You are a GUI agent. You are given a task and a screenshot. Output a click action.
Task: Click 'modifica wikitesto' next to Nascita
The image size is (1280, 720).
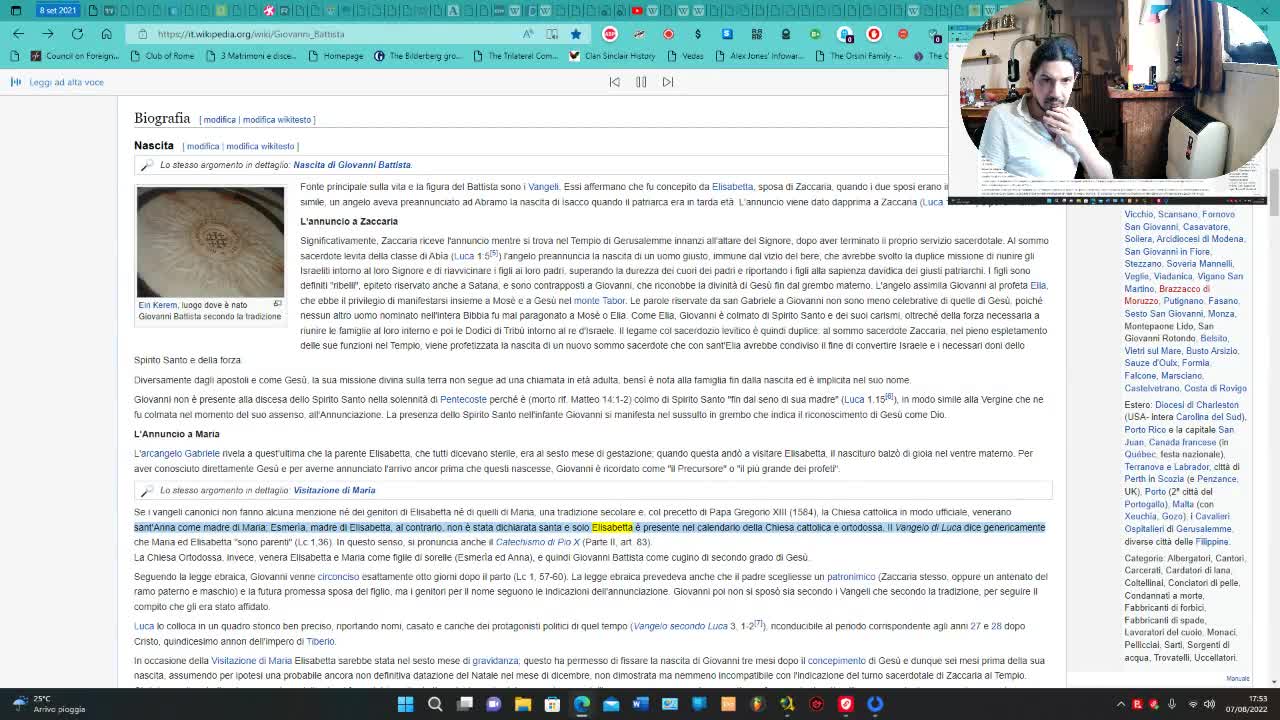(260, 146)
